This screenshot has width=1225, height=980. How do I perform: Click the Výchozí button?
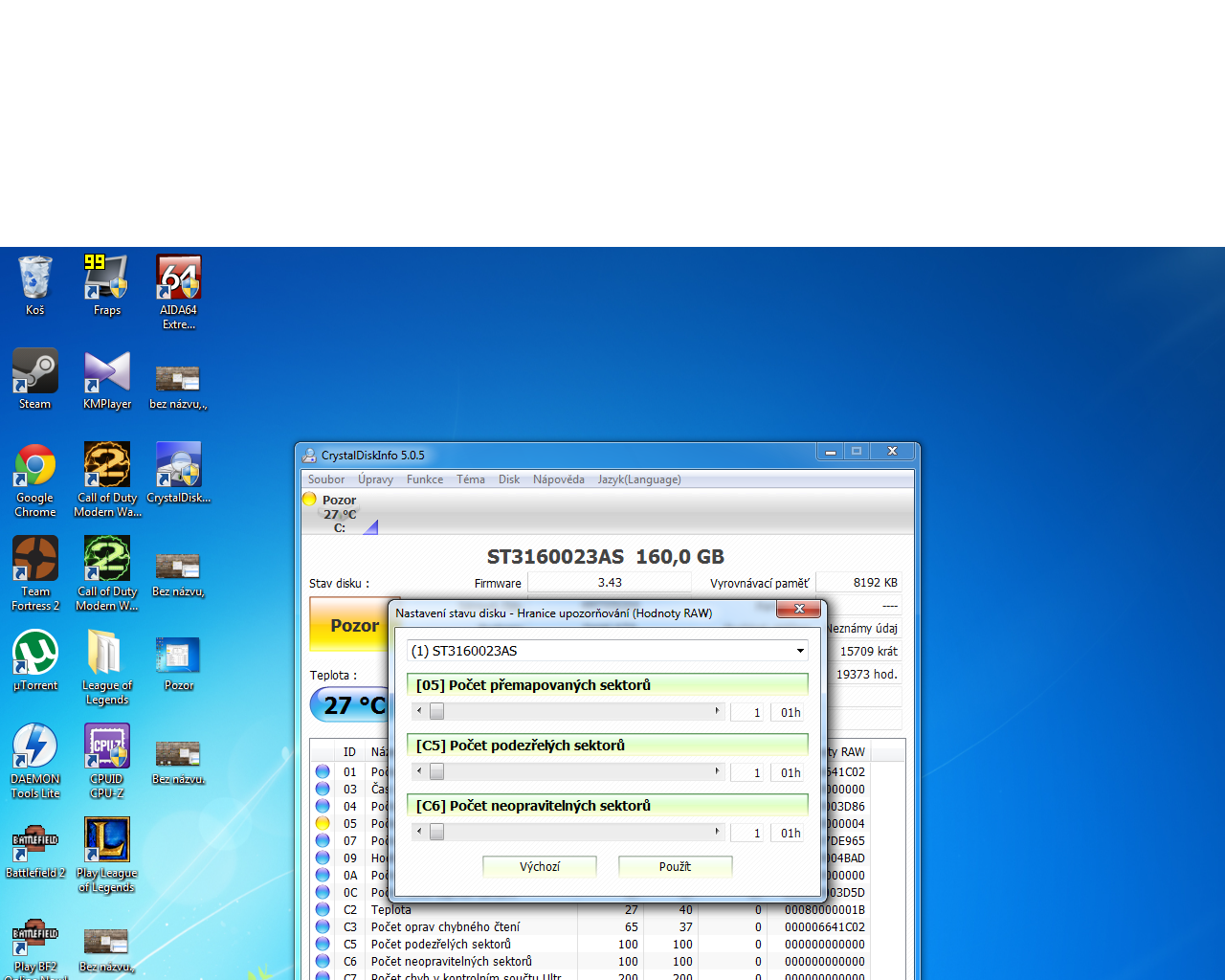[x=540, y=866]
